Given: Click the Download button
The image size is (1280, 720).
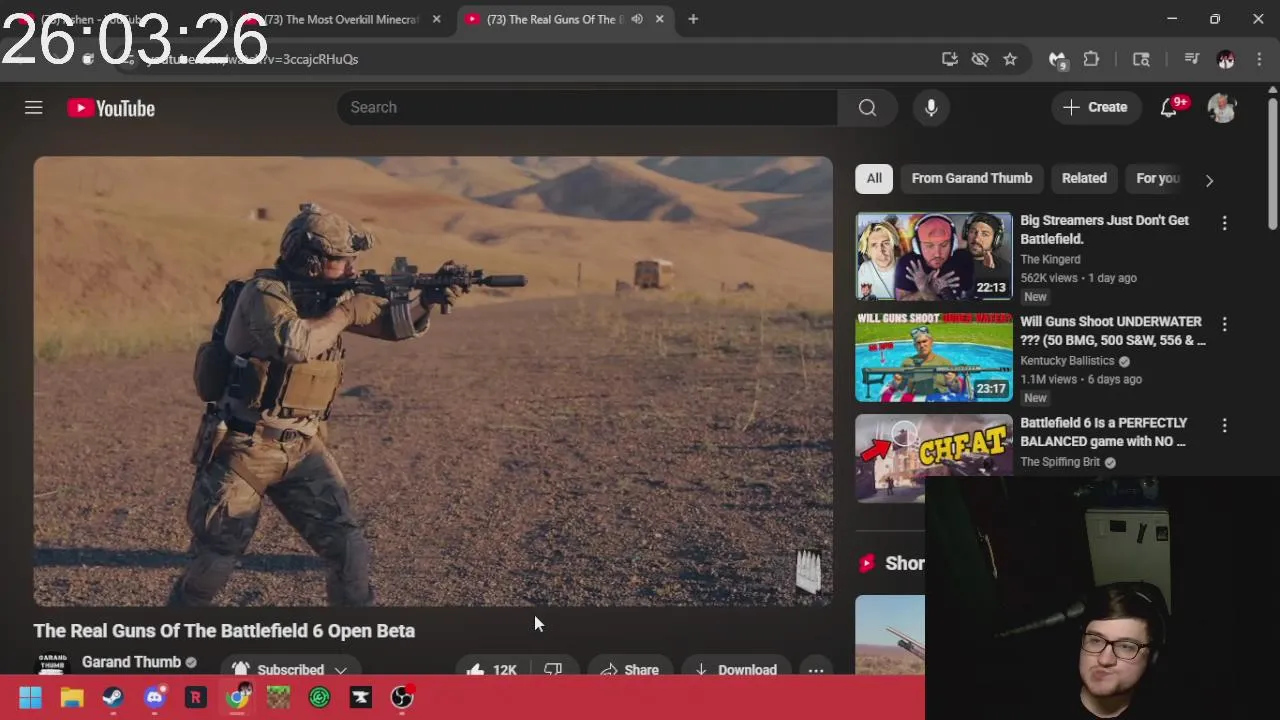Looking at the screenshot, I should 736,669.
